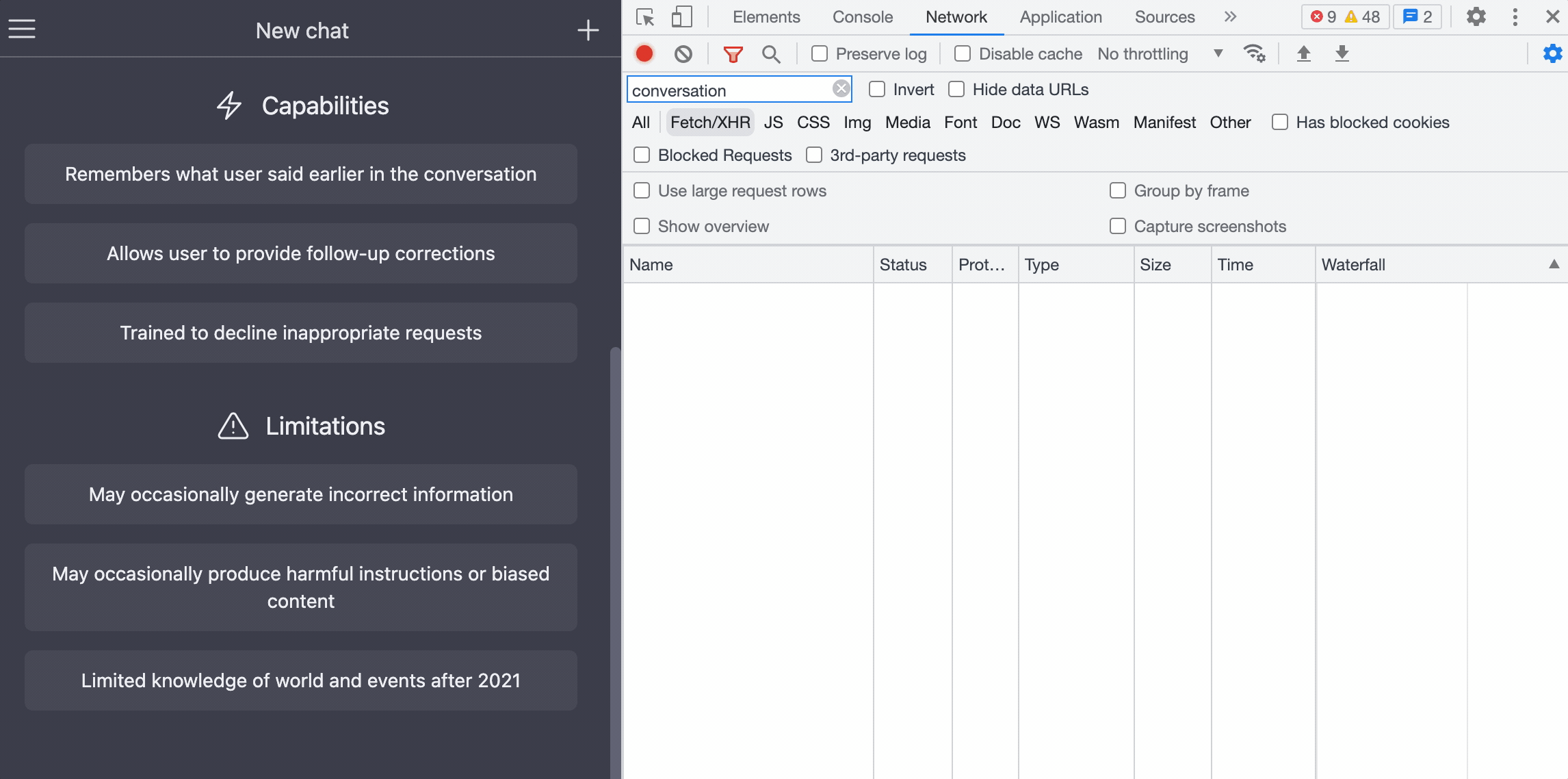Enable Group by frame checkbox

coord(1118,190)
